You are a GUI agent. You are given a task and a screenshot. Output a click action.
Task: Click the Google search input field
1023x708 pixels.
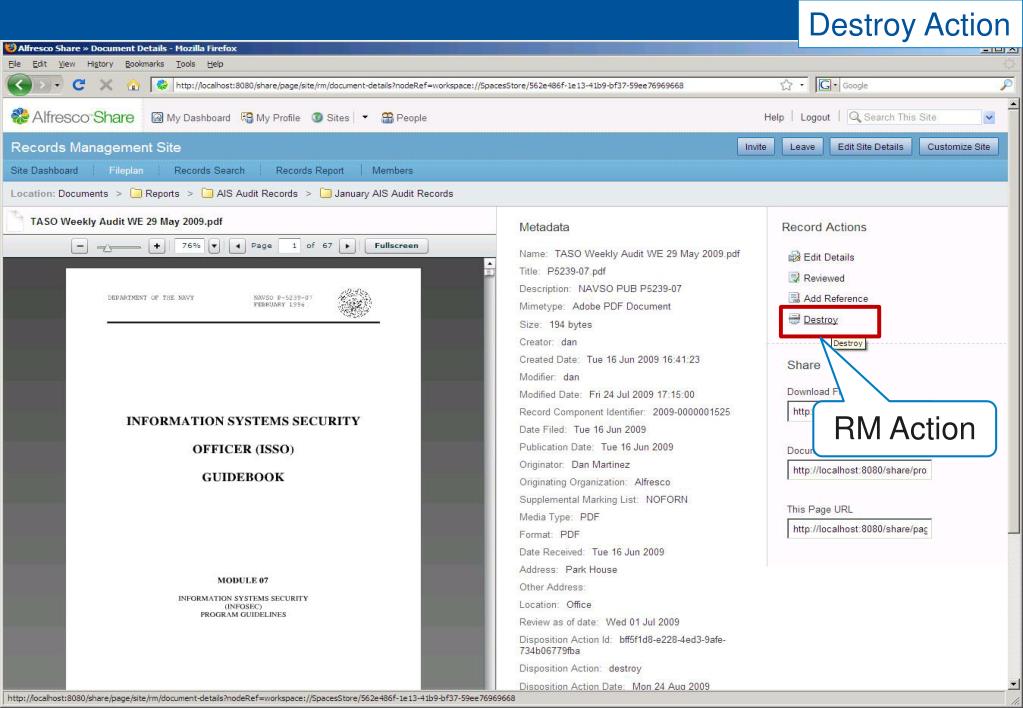coord(920,85)
